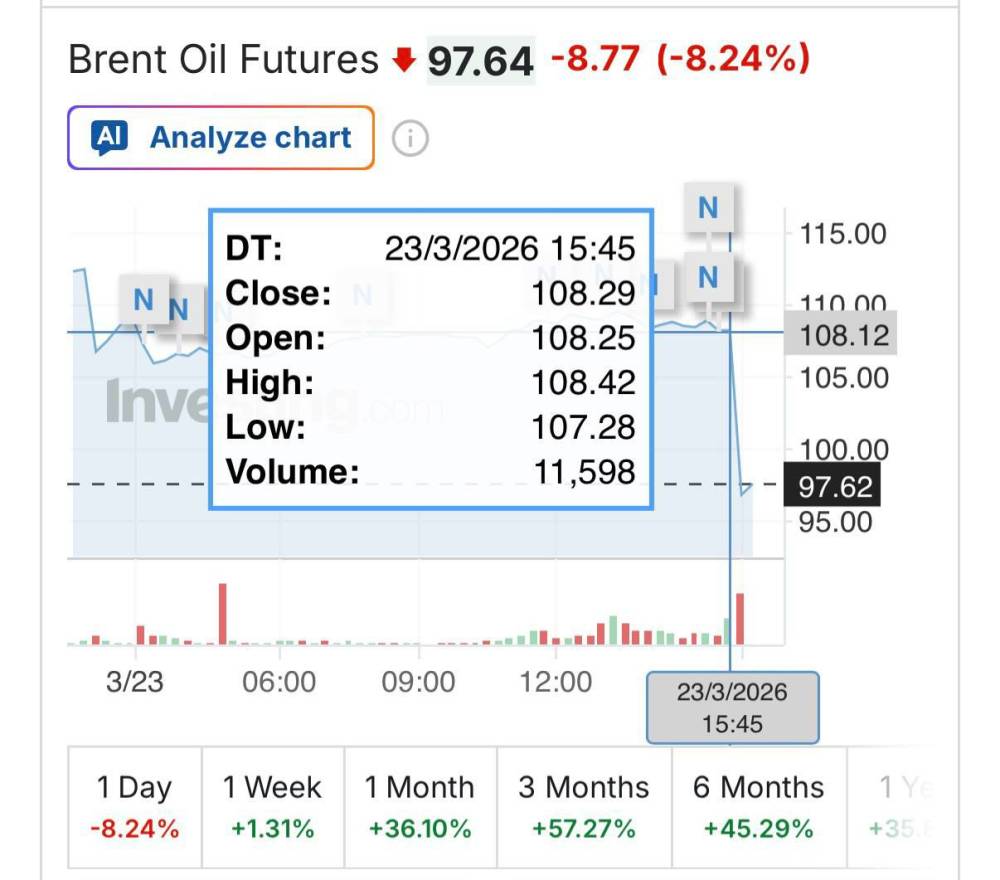Click the info icon beside Analyze chart

point(409,138)
